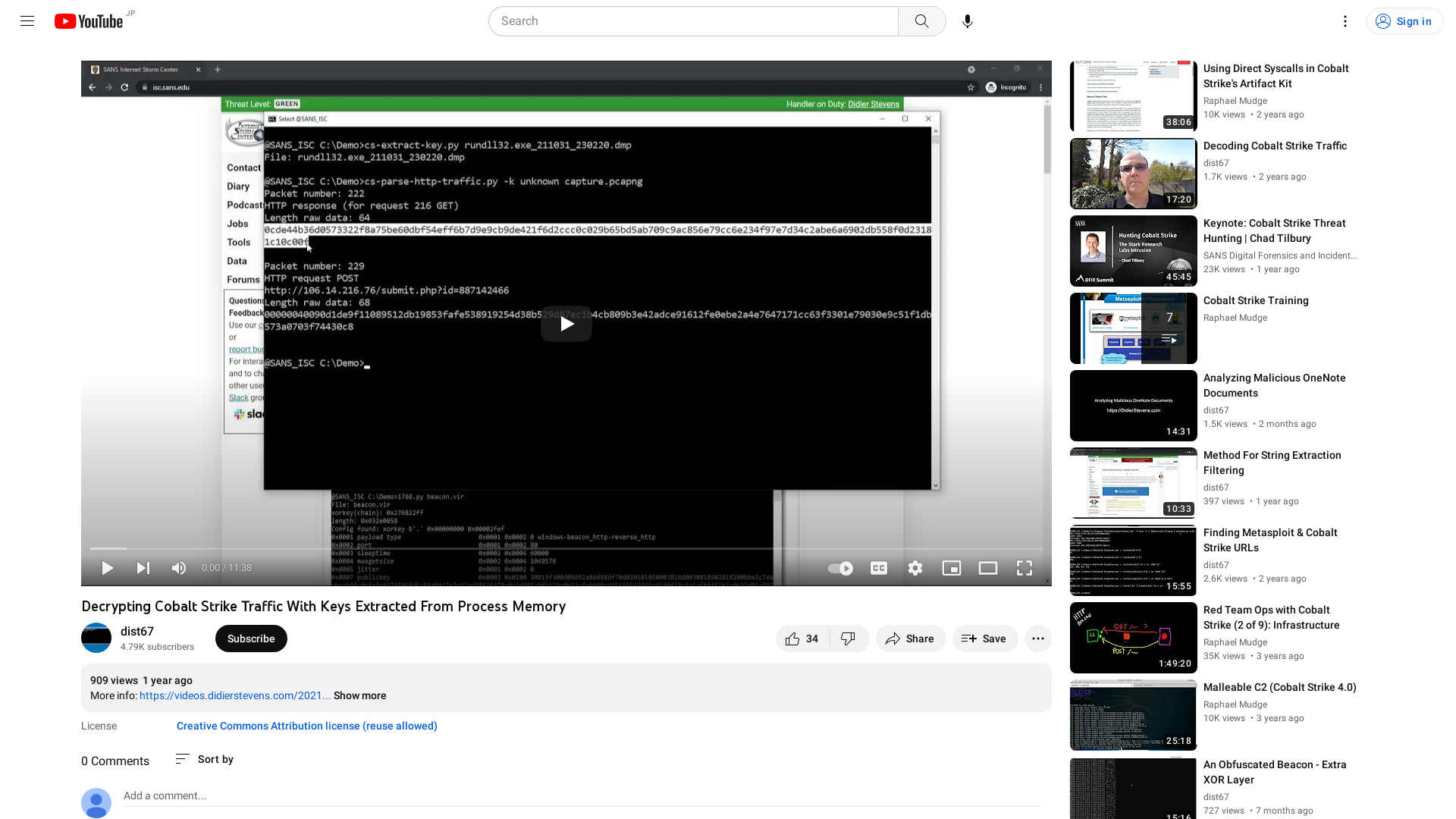Dislike the video with thumbs down
The width and height of the screenshot is (1456, 819).
[x=849, y=639]
